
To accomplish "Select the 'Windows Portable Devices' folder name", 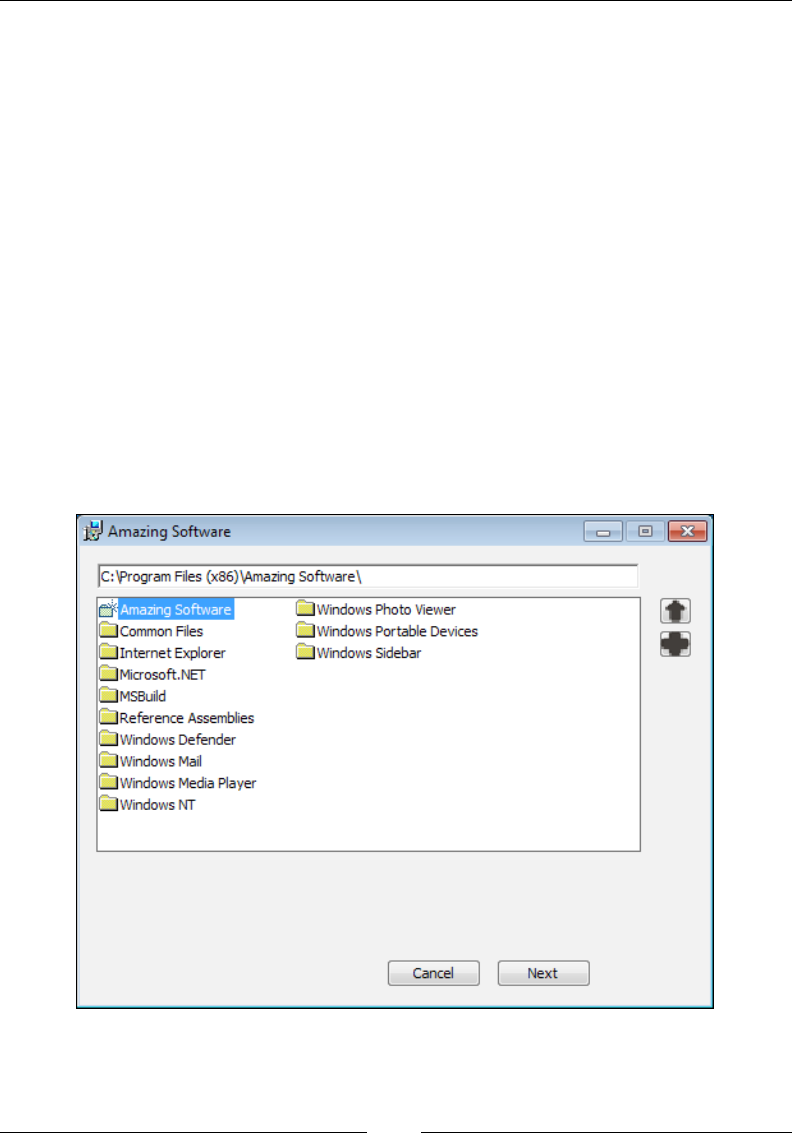I will (x=397, y=631).
